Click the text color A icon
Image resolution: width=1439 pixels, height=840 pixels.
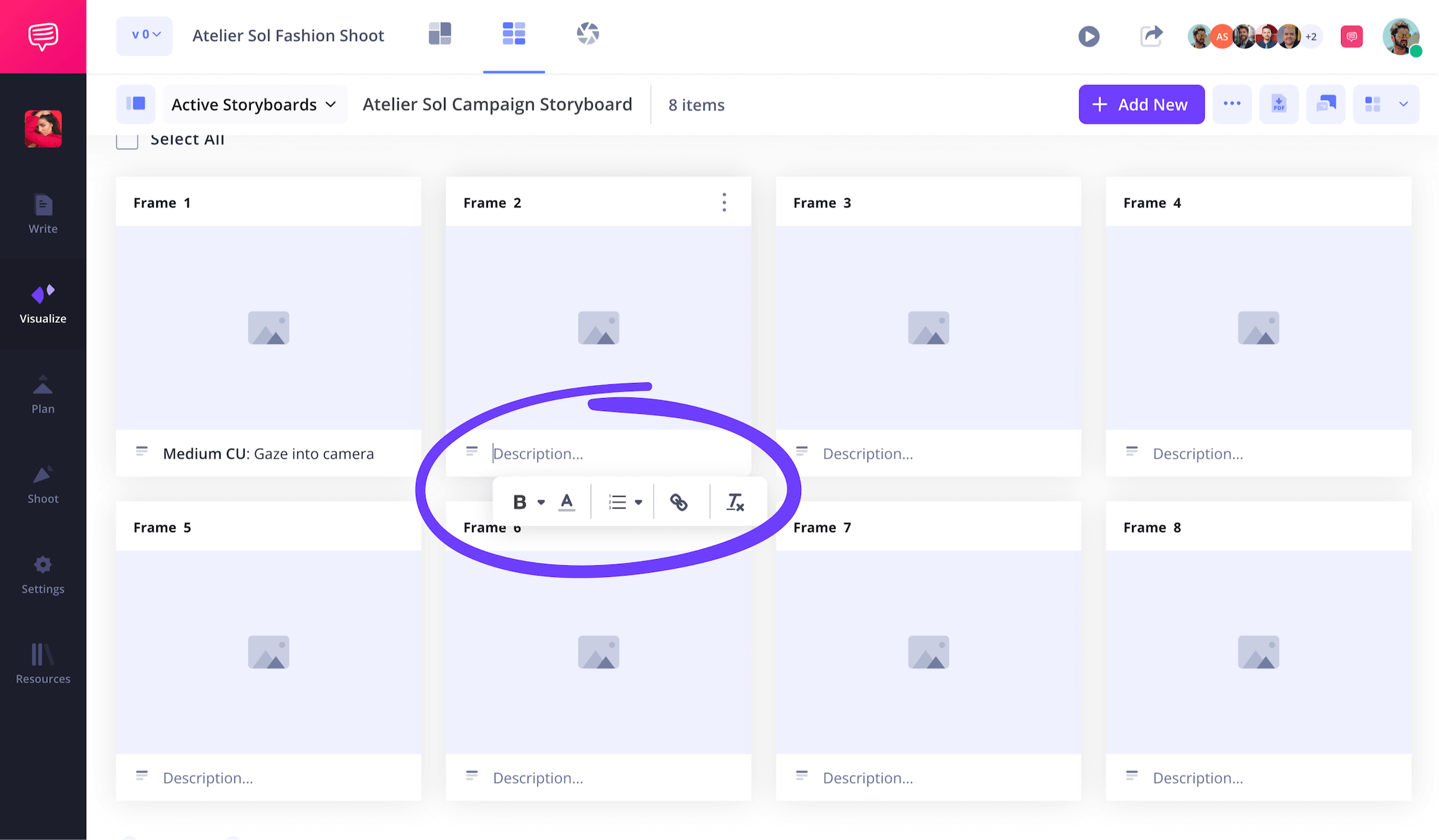point(567,502)
